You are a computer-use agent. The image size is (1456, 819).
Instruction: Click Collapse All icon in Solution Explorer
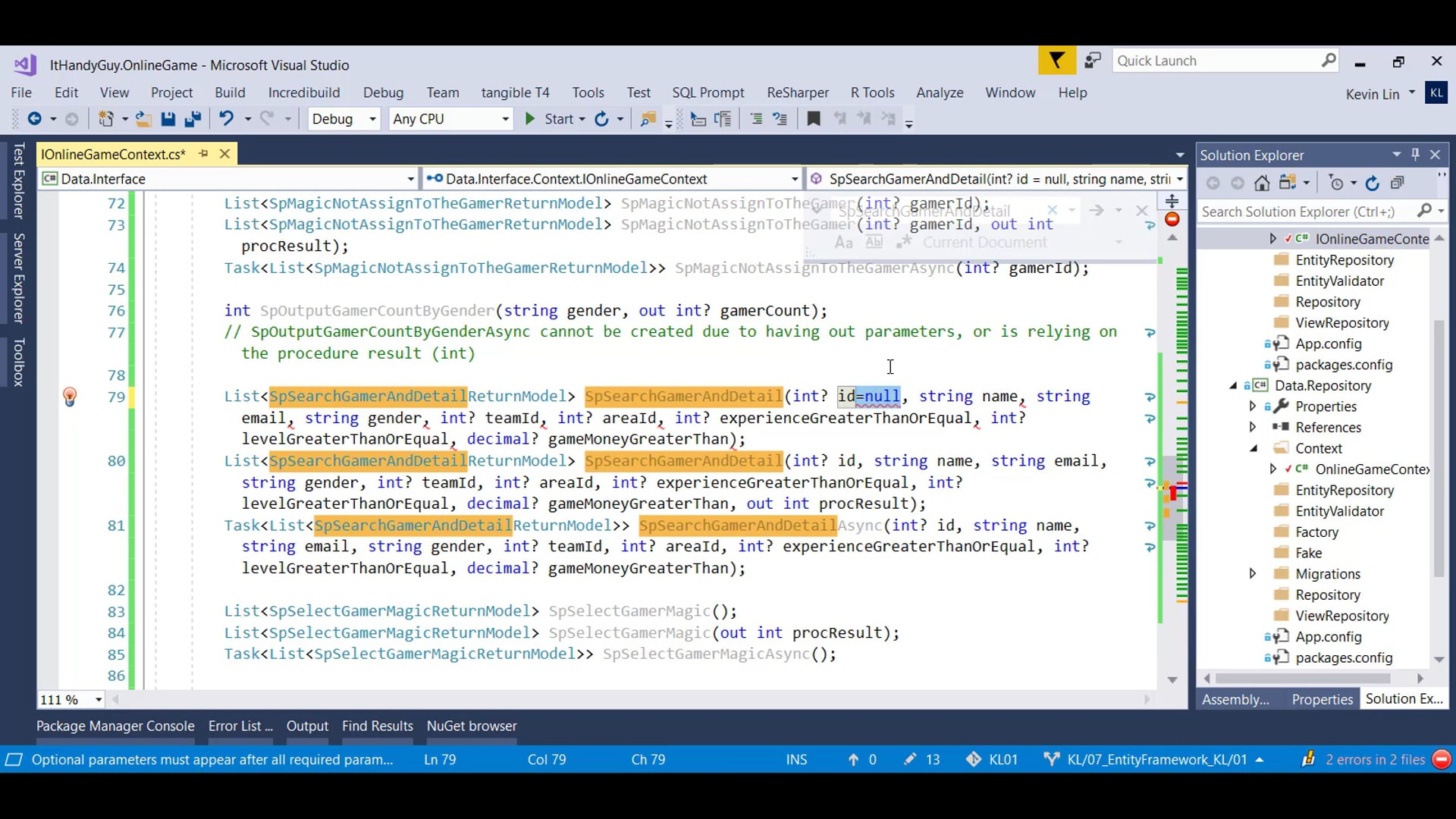1398,184
